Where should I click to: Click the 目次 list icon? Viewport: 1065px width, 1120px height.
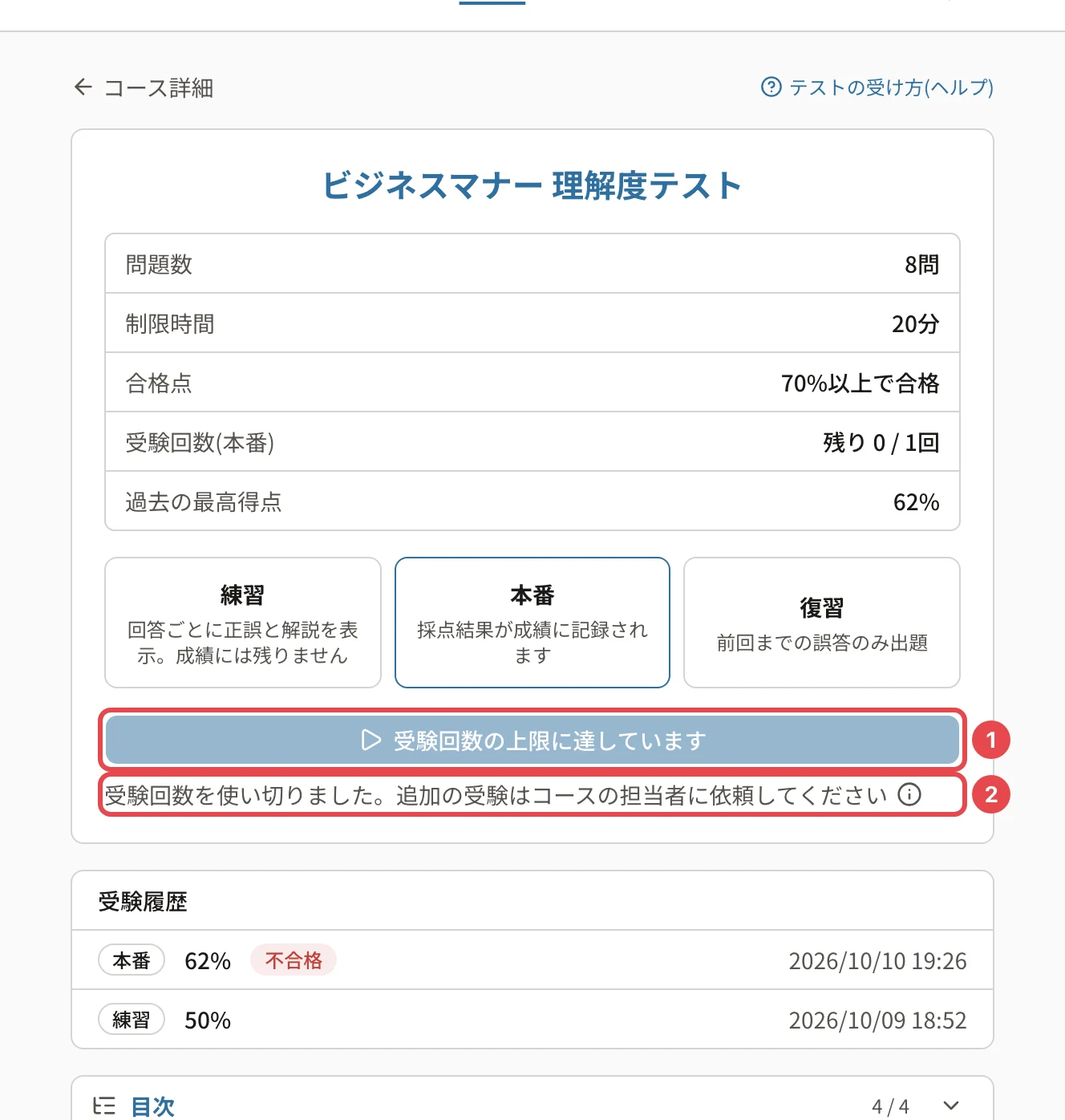point(104,1106)
